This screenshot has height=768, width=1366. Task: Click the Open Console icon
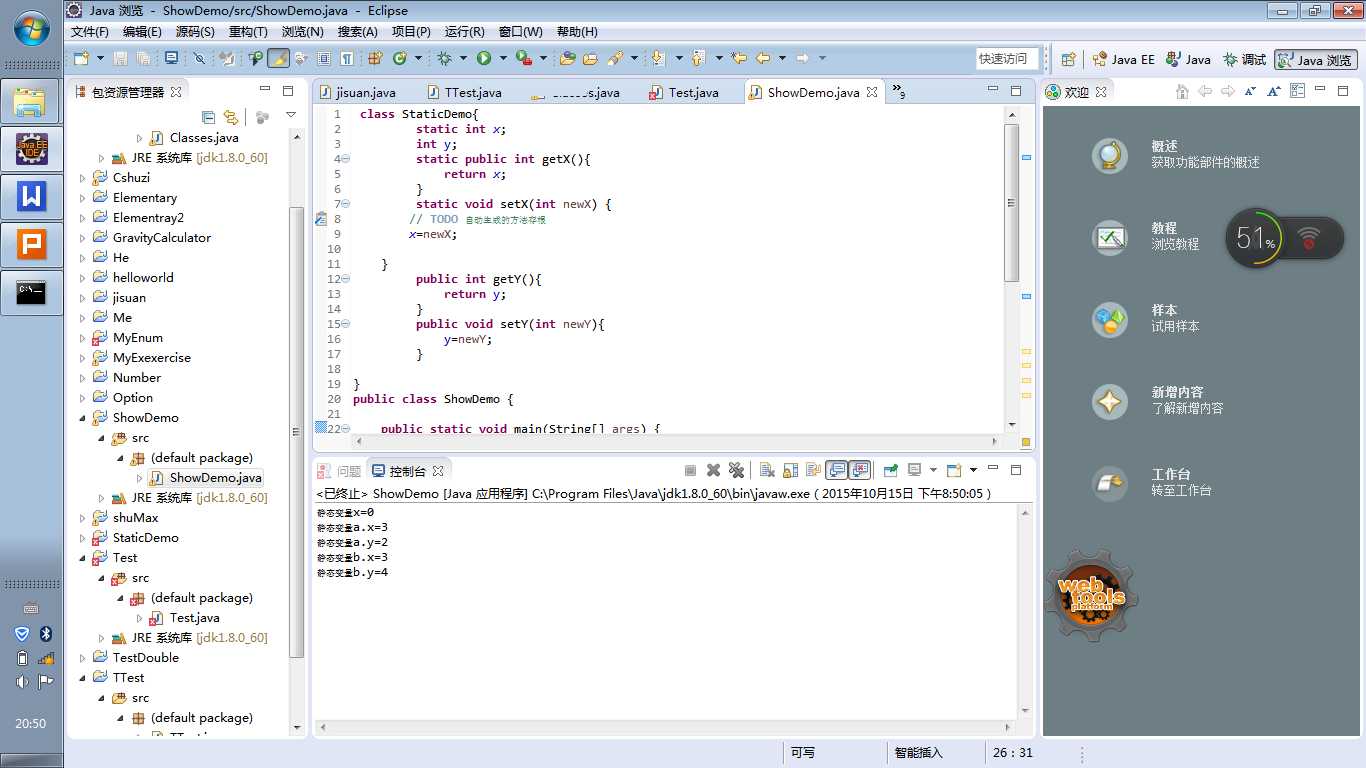(x=954, y=470)
